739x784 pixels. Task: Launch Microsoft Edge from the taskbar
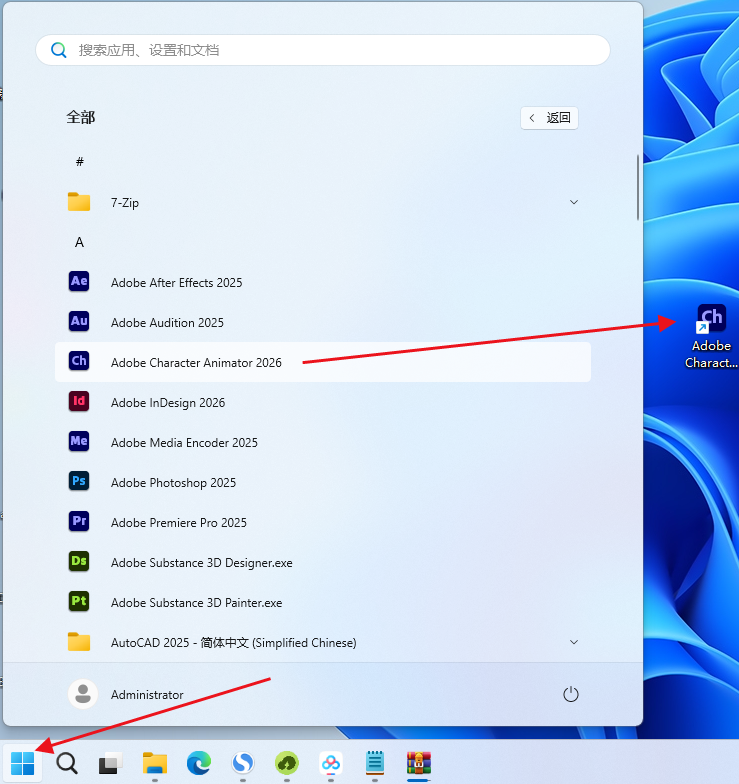click(198, 764)
